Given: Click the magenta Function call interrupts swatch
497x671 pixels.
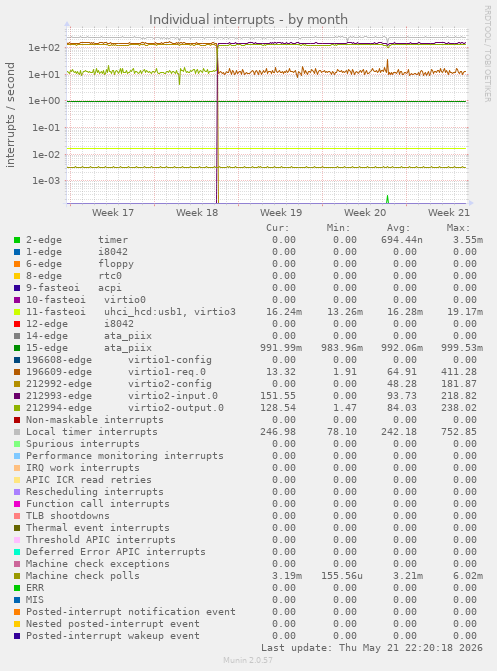Looking at the screenshot, I should click(x=17, y=504).
